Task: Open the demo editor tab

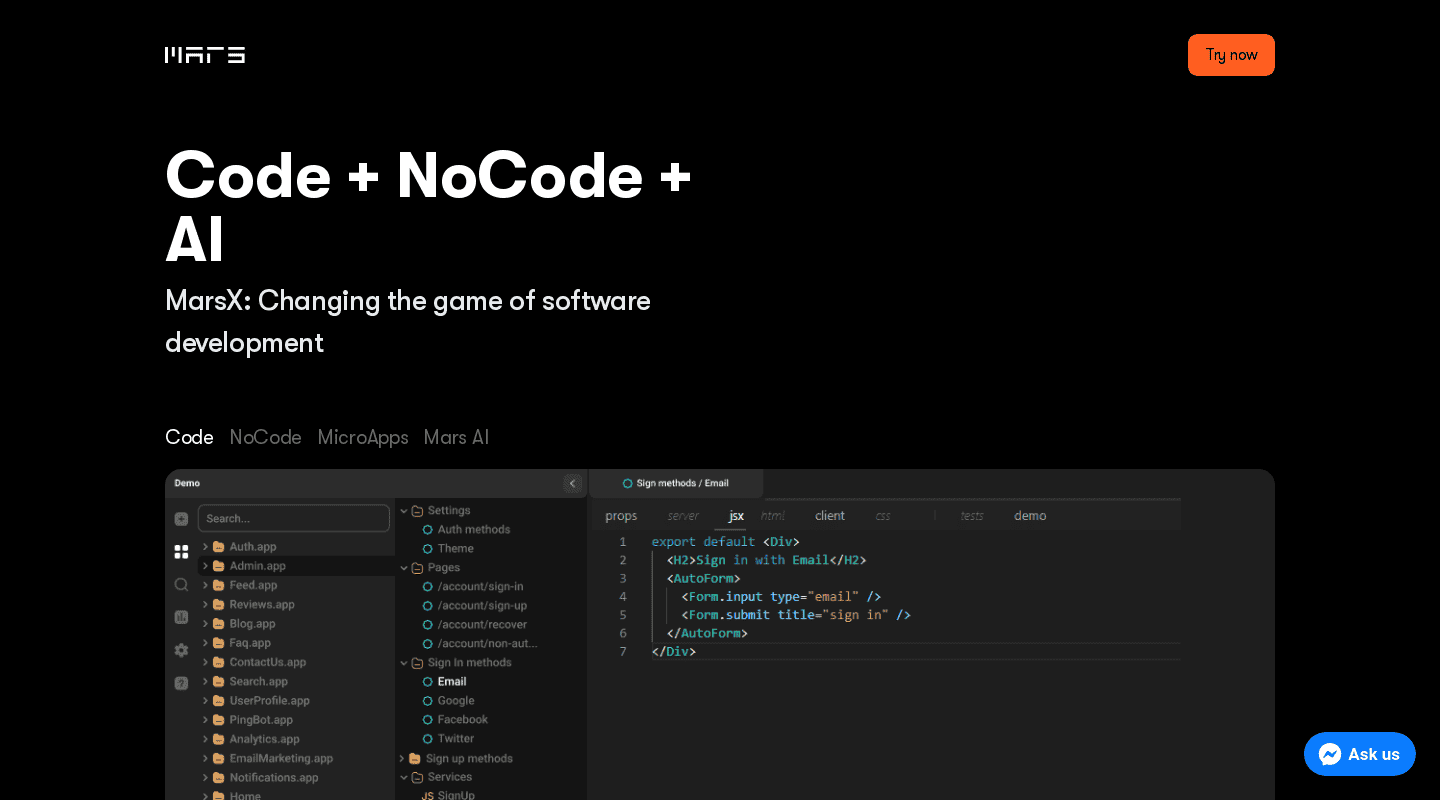Action: [1030, 516]
